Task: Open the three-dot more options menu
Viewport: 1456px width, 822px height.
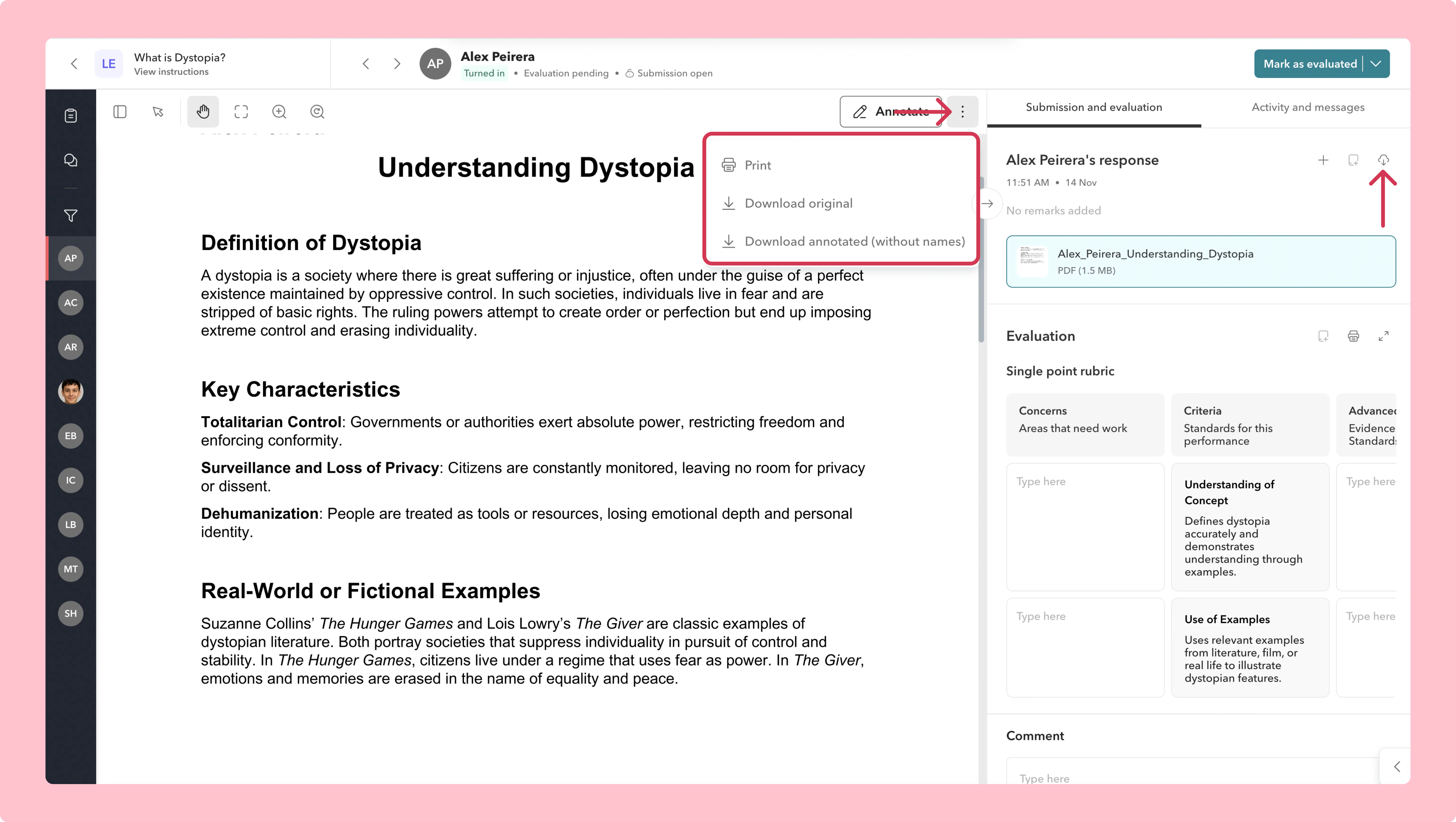Action: (963, 111)
